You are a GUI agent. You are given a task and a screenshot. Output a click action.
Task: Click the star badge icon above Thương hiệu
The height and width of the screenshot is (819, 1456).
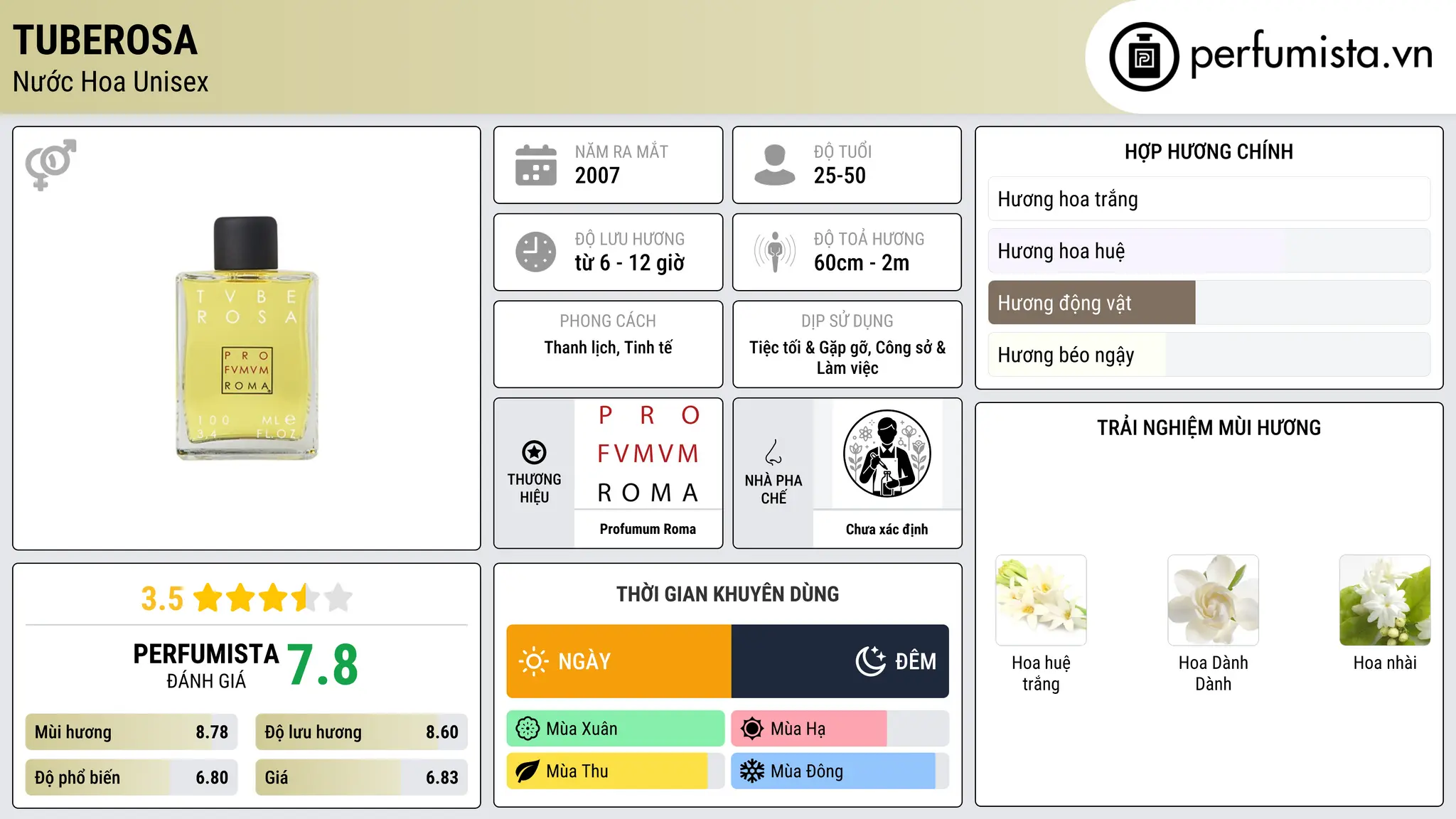[534, 452]
